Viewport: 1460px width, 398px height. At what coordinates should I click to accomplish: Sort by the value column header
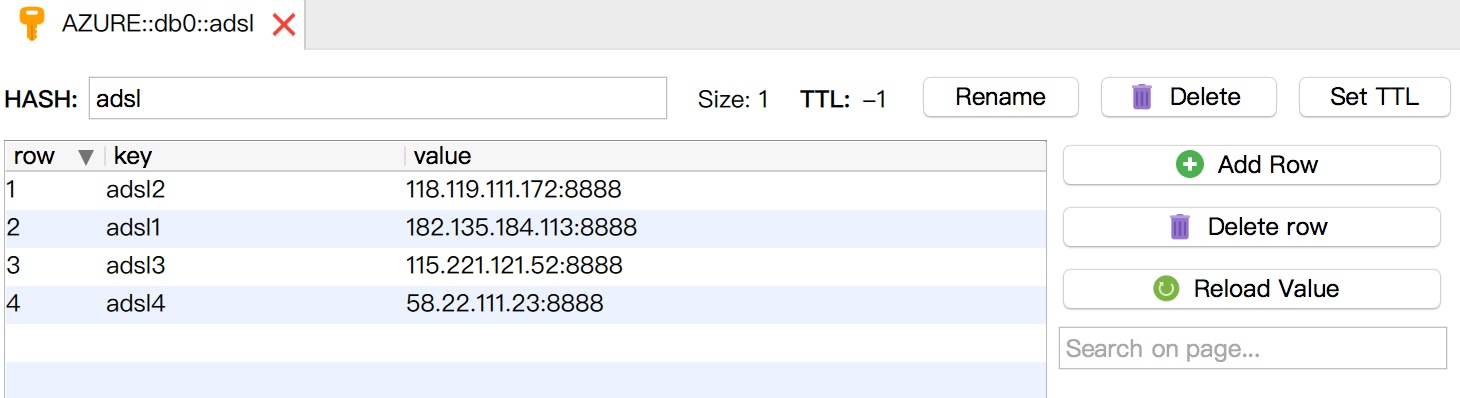pyautogui.click(x=725, y=156)
